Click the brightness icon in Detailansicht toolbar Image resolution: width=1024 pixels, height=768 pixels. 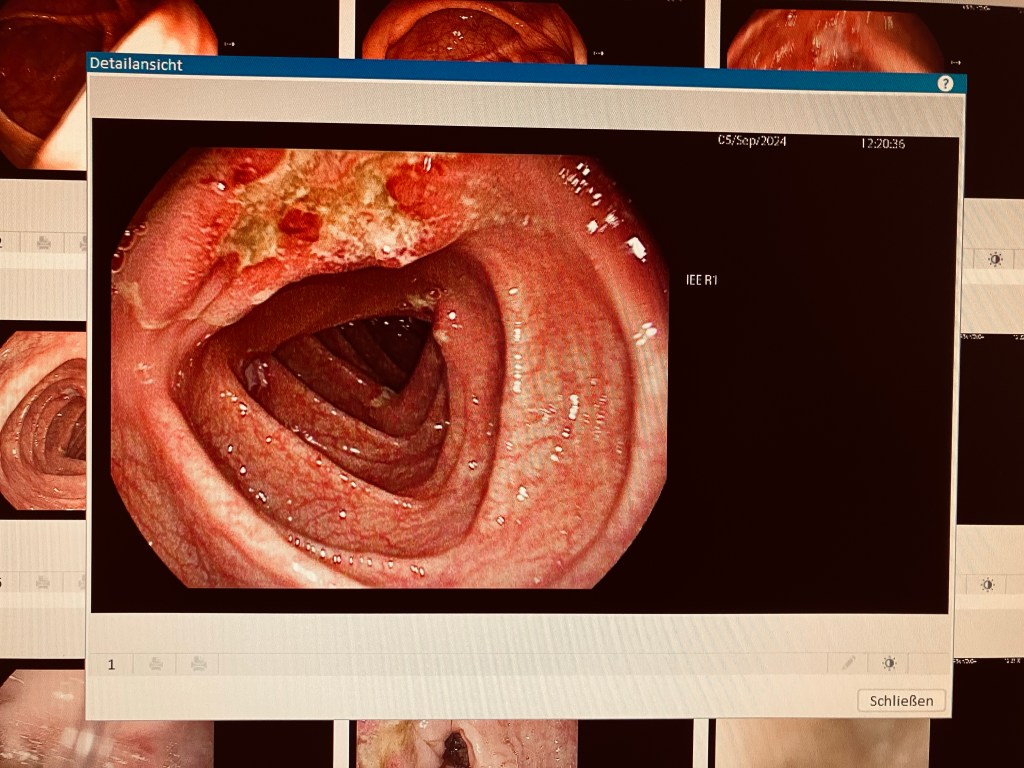pos(889,663)
